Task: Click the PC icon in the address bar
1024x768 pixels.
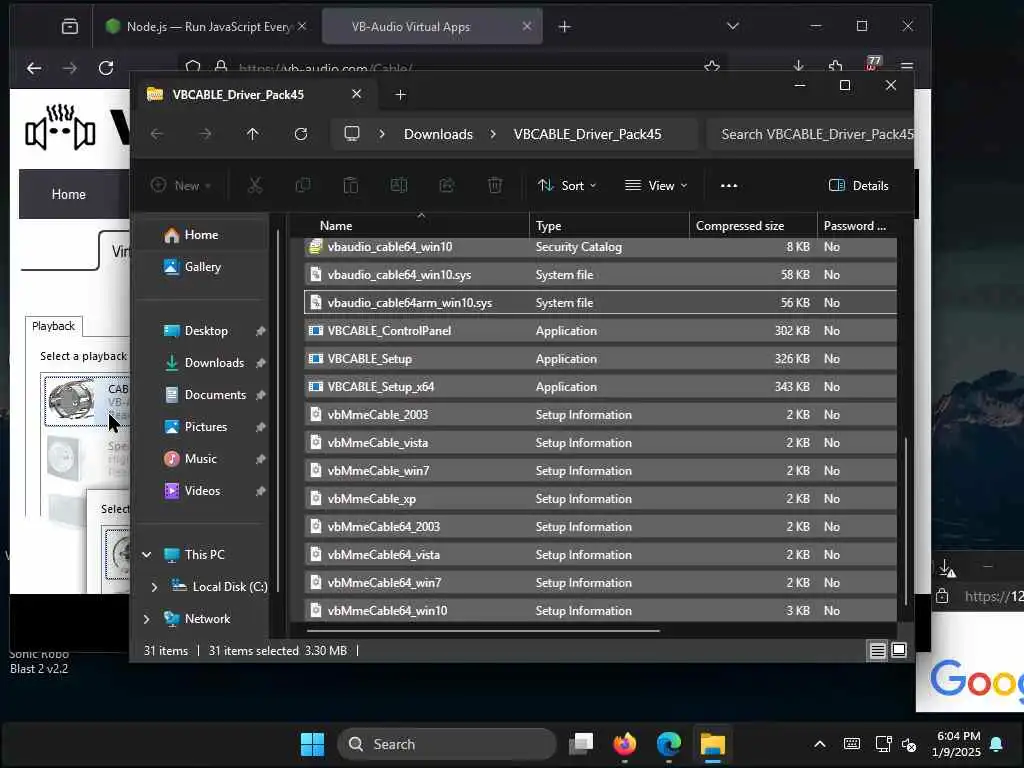Action: click(x=352, y=134)
